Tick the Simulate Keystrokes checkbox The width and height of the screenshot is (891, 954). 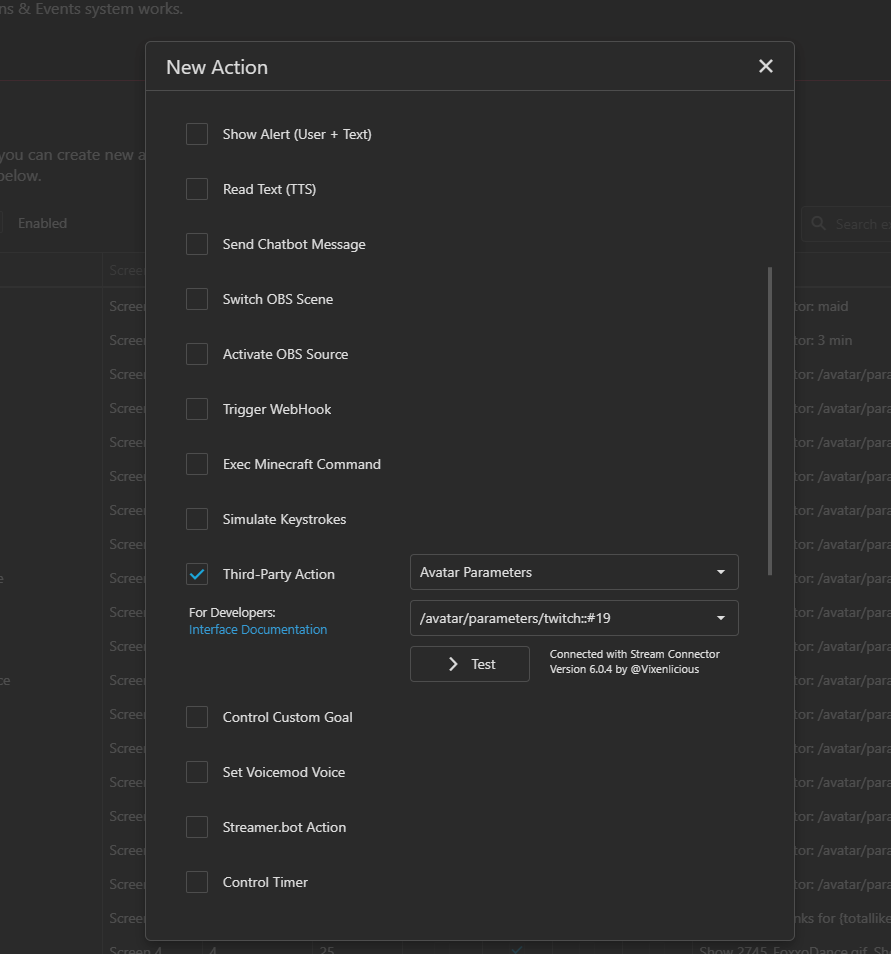[x=197, y=519]
